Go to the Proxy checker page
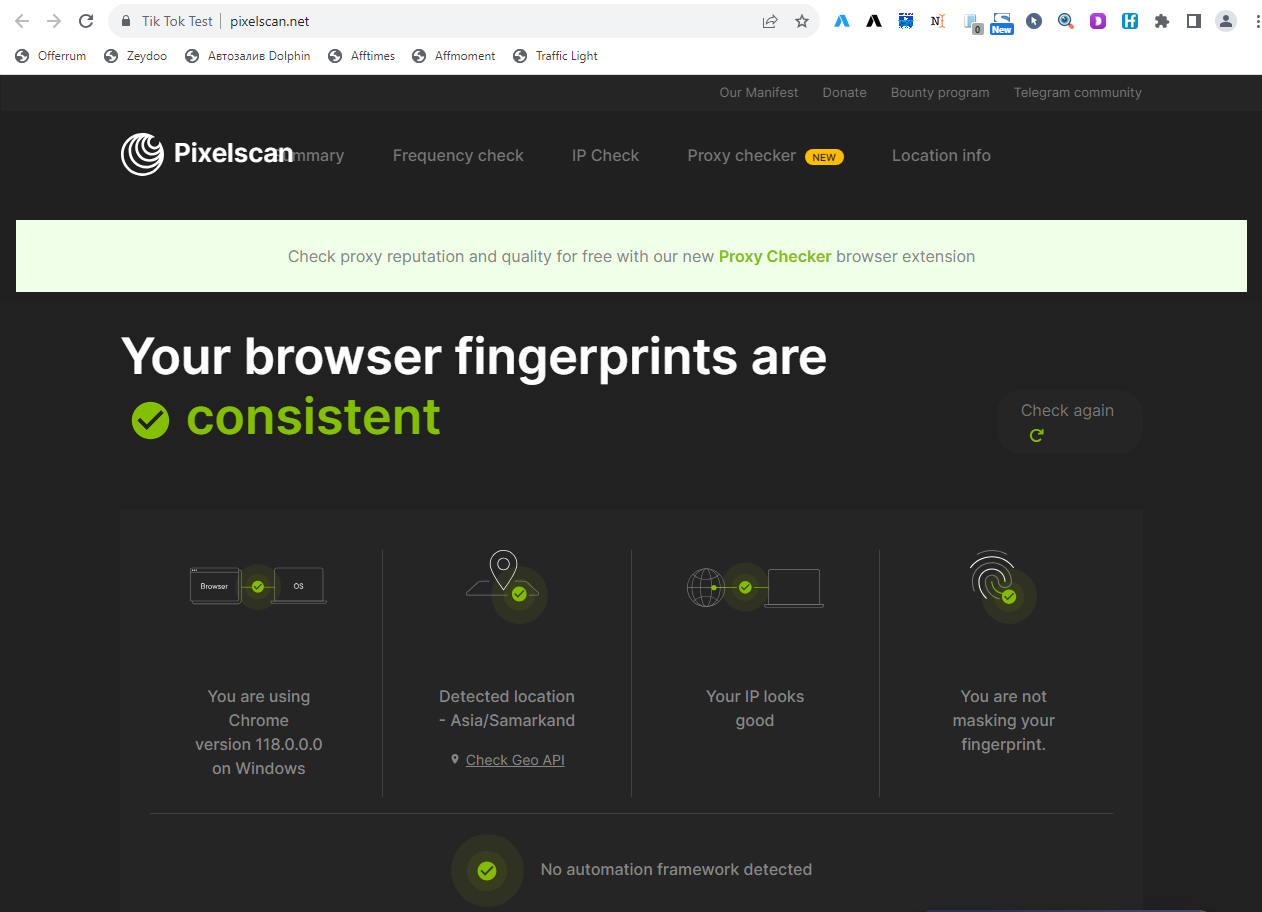Viewport: 1262px width, 912px height. pyautogui.click(x=741, y=156)
